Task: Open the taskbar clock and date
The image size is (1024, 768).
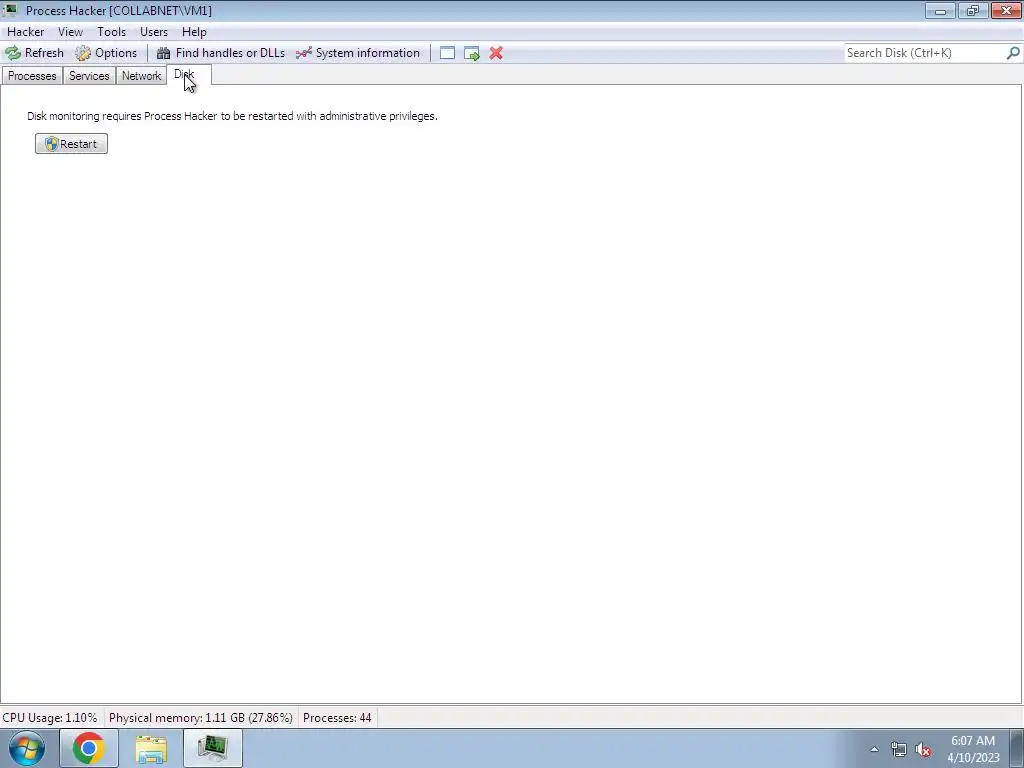Action: tap(973, 749)
